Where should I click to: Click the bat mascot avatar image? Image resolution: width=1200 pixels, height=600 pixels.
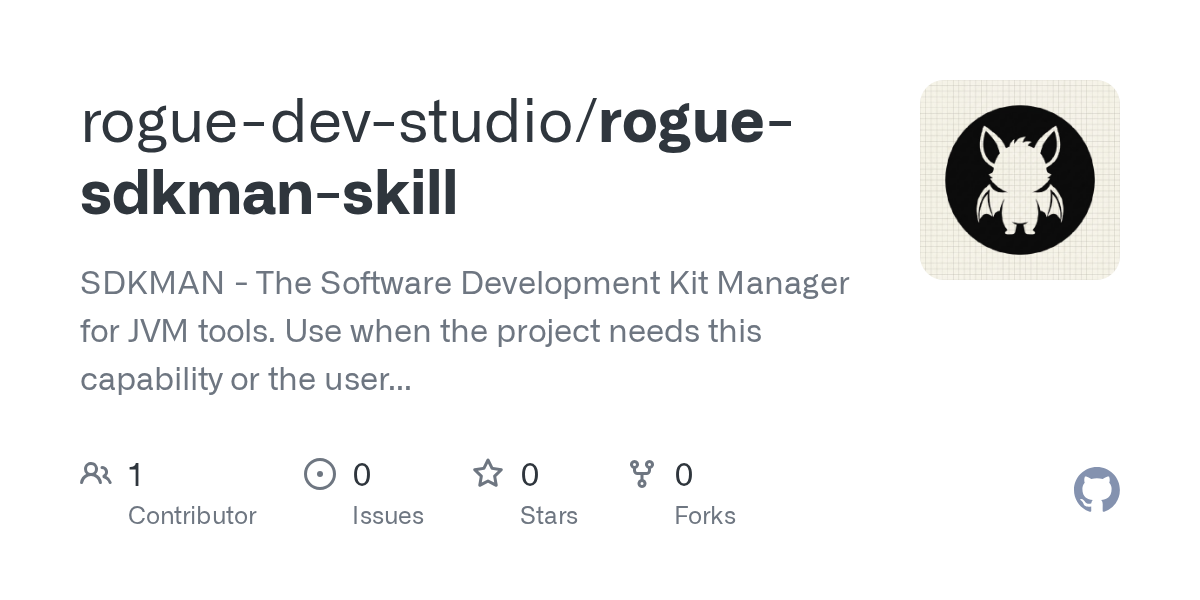coord(1019,180)
